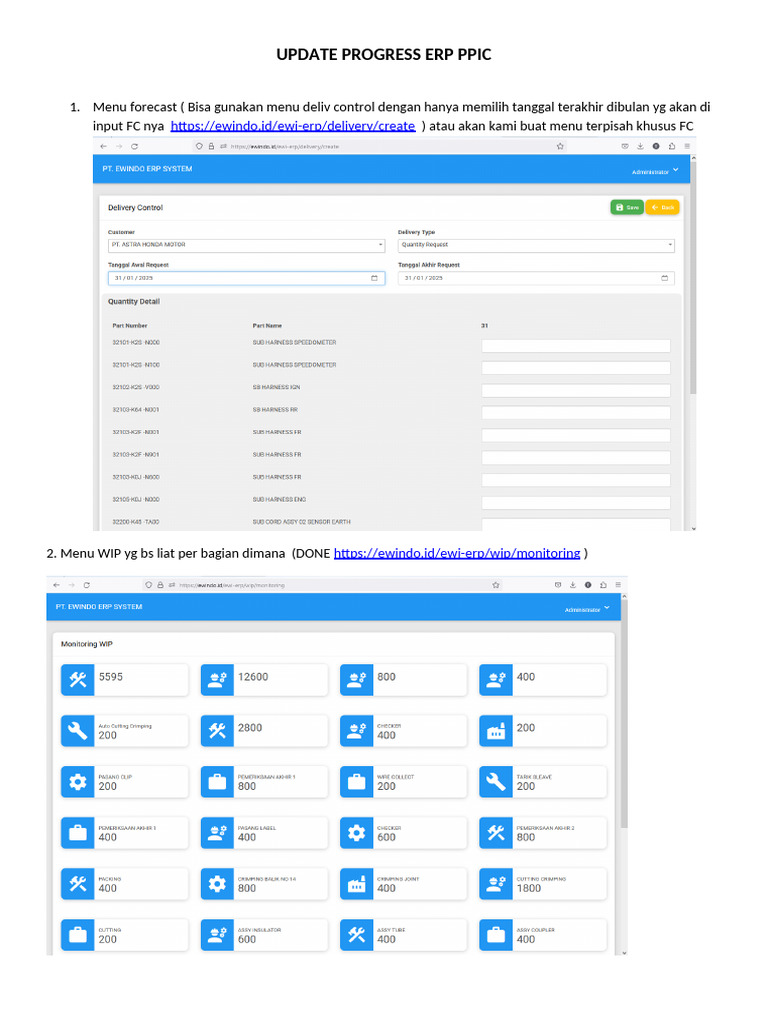
Task: Click tools icon on ASSY TUBE card
Action: [x=357, y=935]
